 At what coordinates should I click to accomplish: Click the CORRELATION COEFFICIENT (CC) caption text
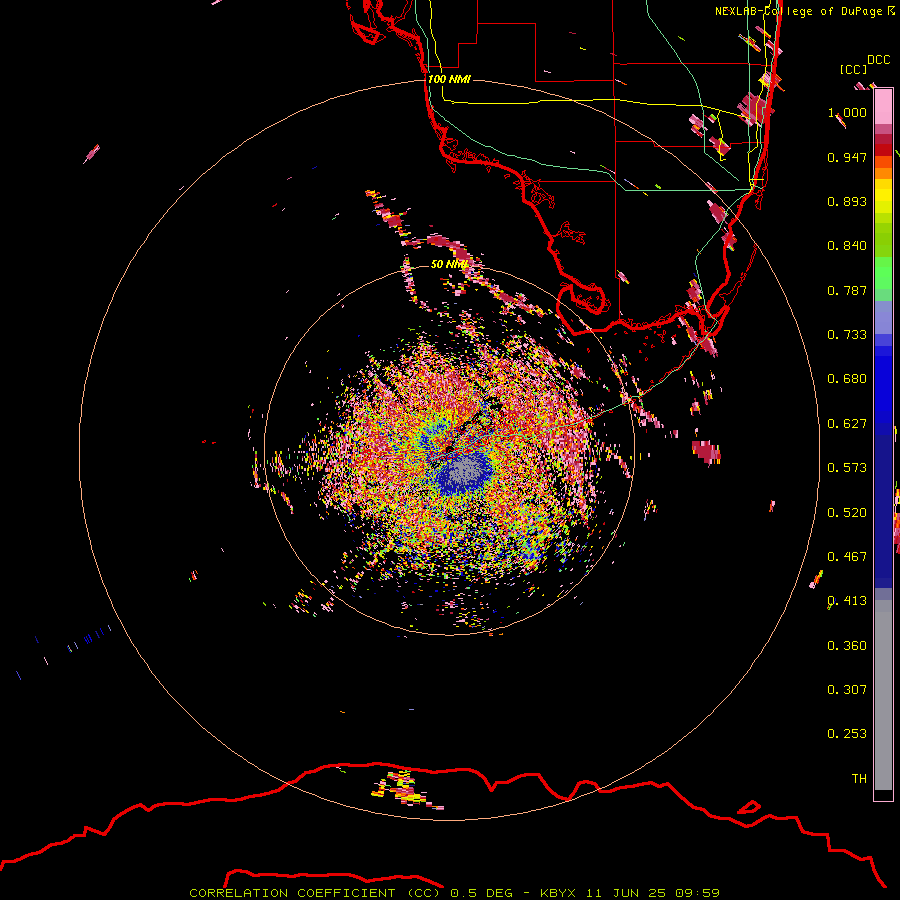click(315, 893)
